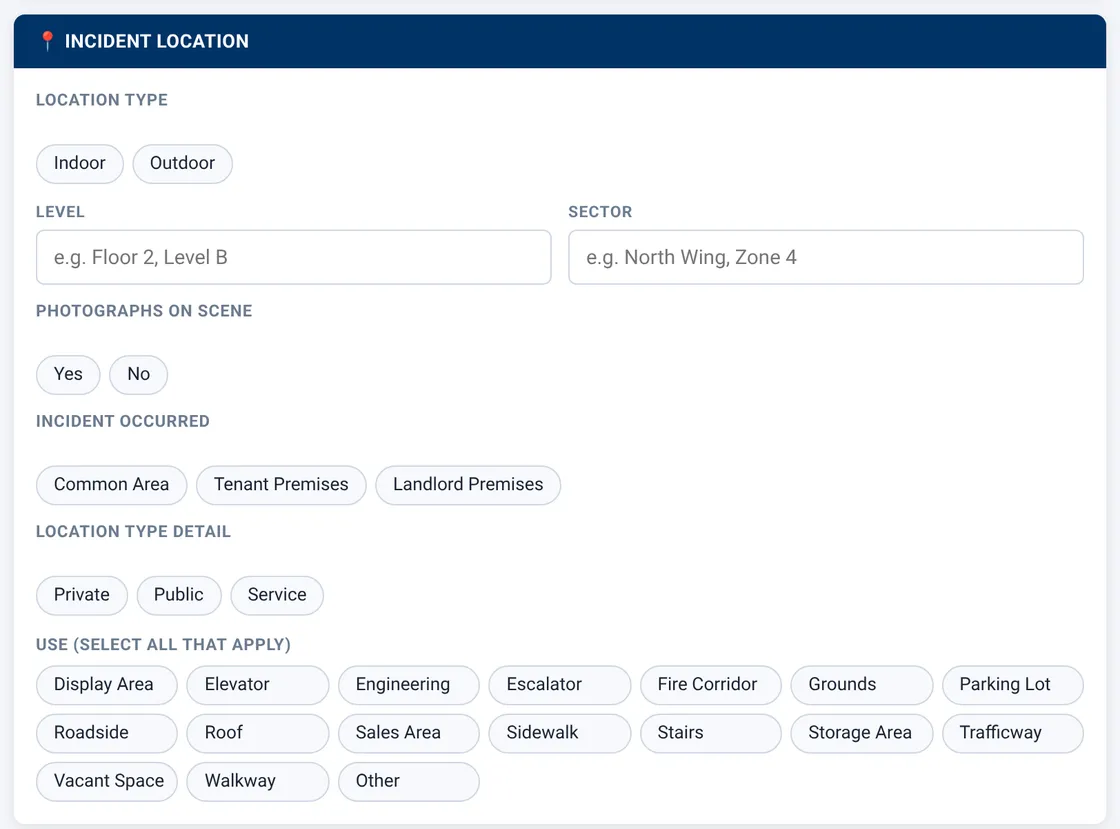Click the red location pin icon

47,41
